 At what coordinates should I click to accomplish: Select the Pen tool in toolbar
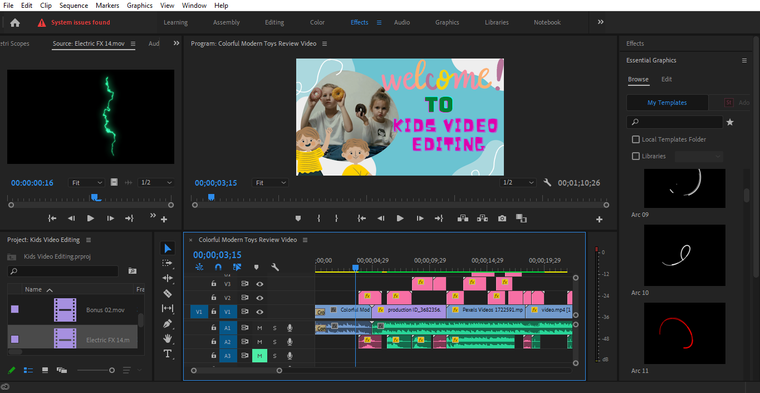pyautogui.click(x=167, y=323)
